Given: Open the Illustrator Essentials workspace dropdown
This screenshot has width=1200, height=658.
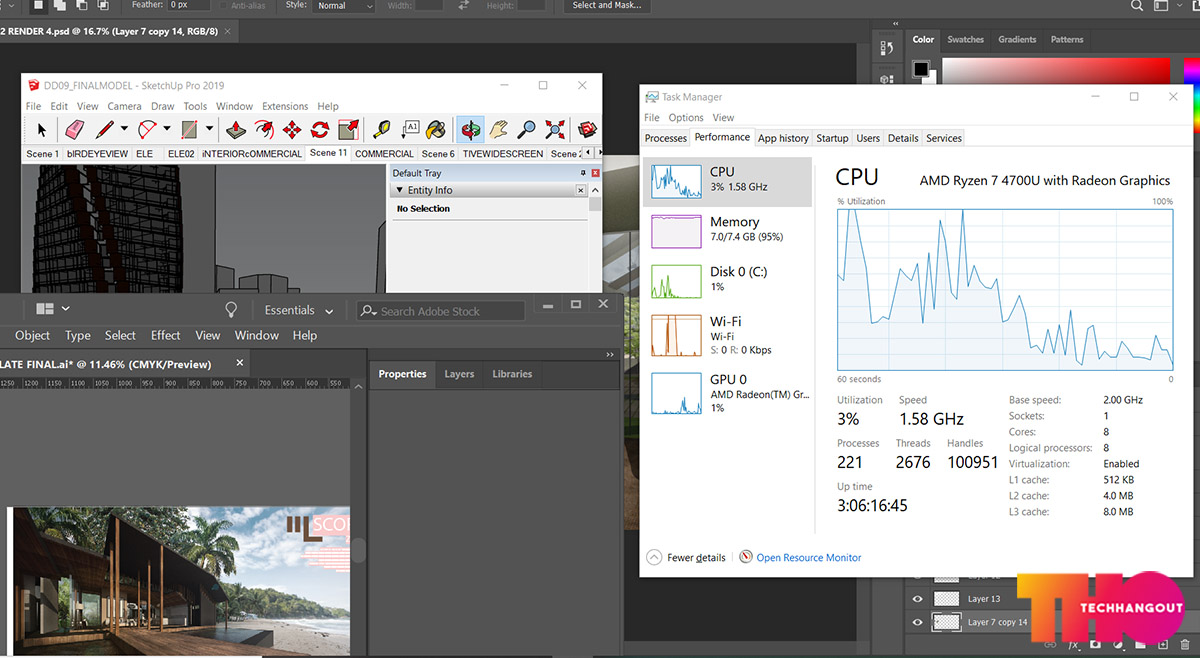Looking at the screenshot, I should click(299, 310).
